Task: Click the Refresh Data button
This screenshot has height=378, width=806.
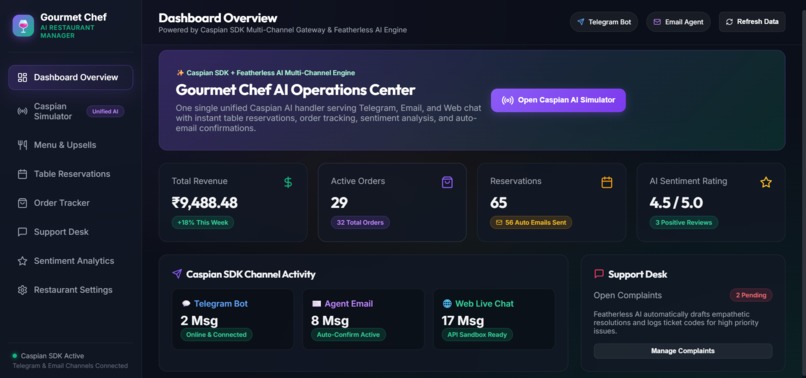Action: click(752, 22)
